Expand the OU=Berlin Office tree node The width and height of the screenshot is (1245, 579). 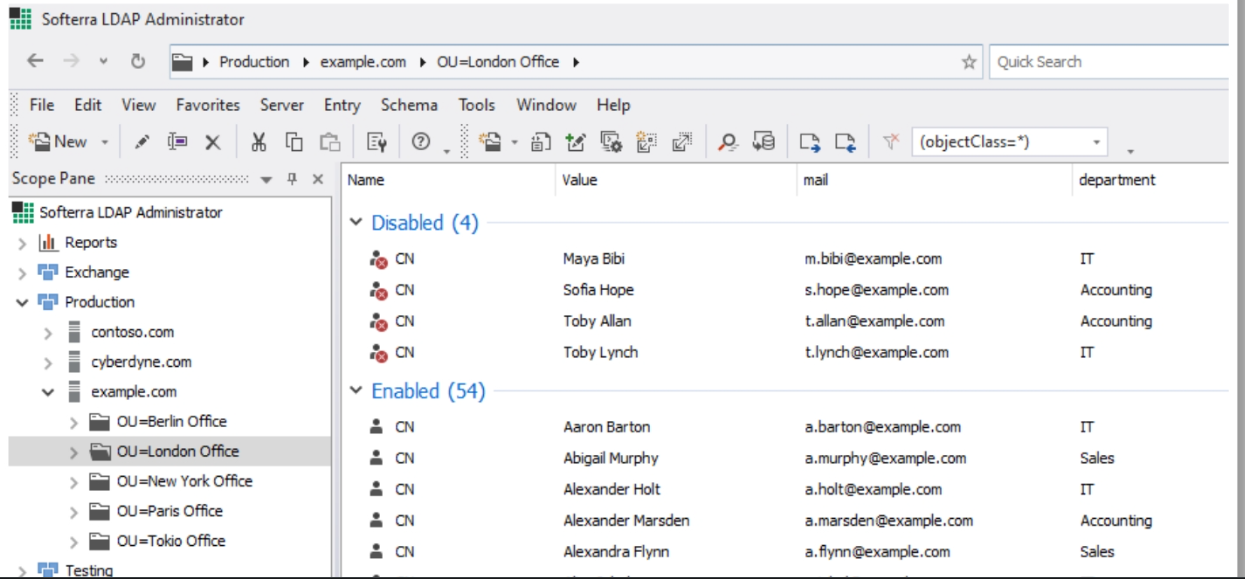coord(74,422)
